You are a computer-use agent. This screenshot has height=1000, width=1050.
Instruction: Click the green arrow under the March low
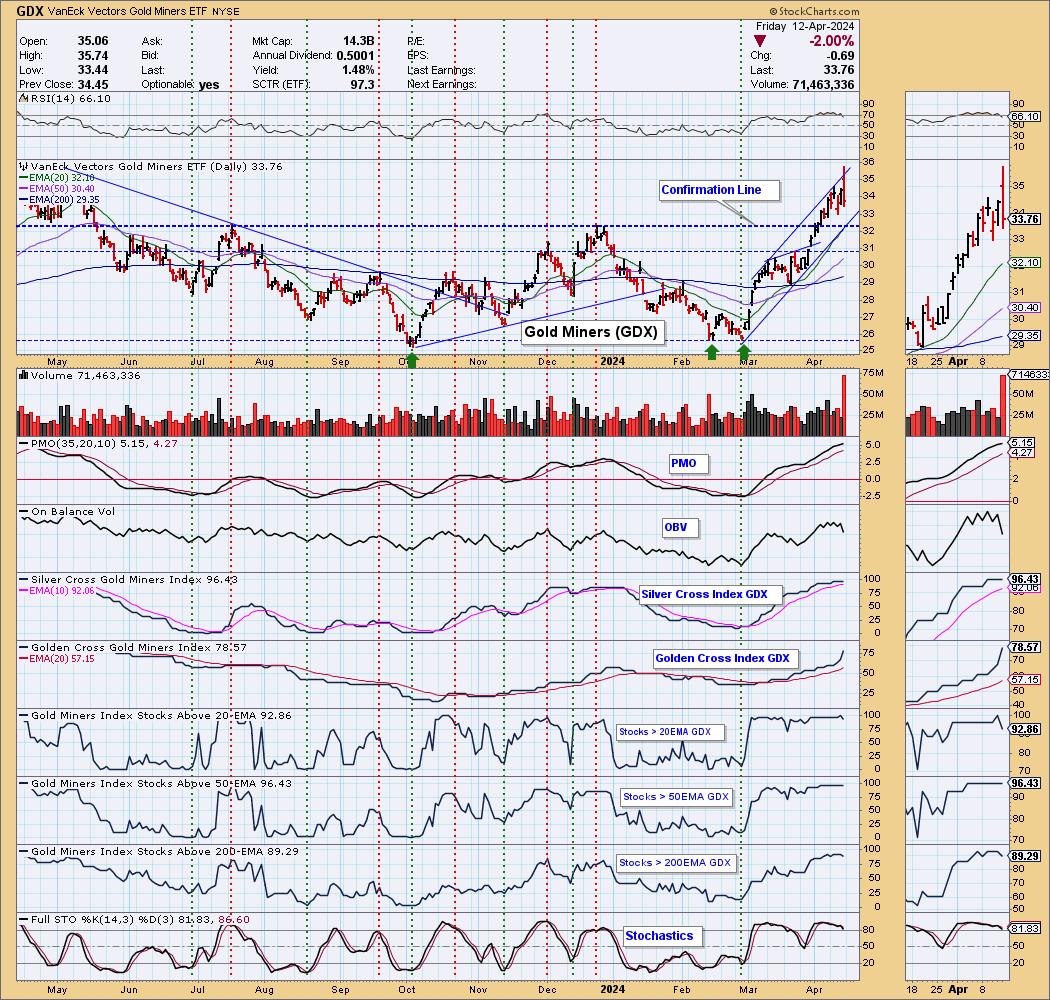(x=744, y=352)
